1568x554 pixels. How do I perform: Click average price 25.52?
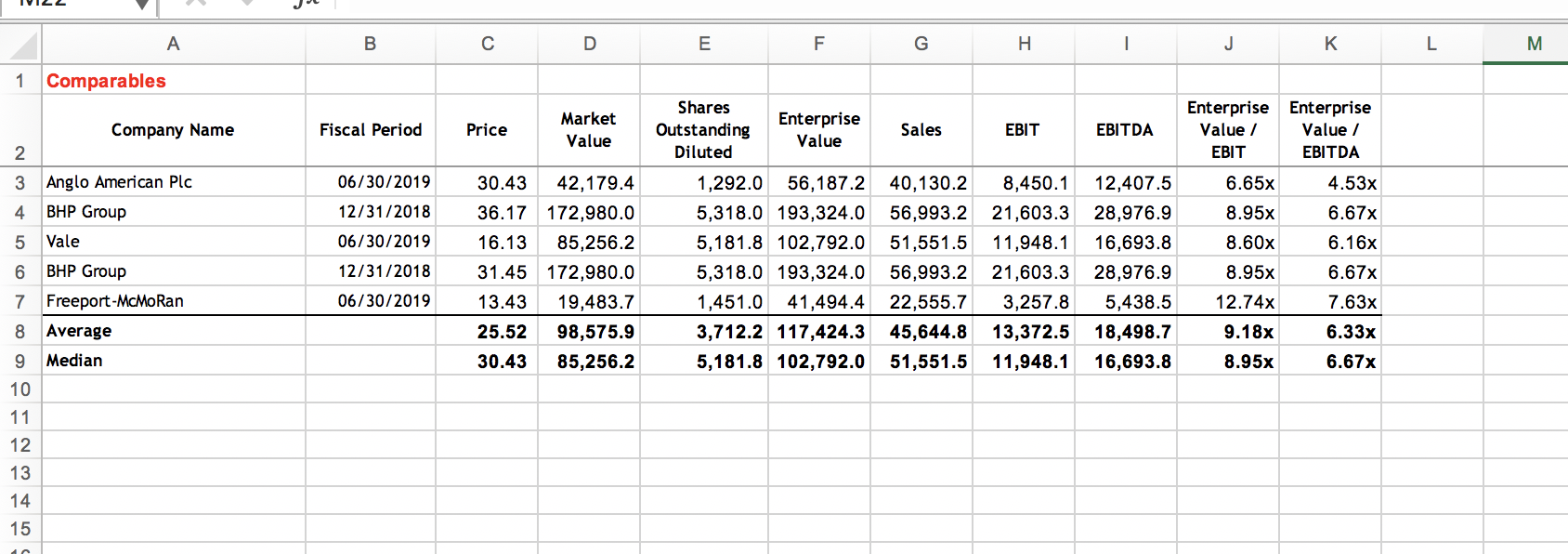point(487,331)
